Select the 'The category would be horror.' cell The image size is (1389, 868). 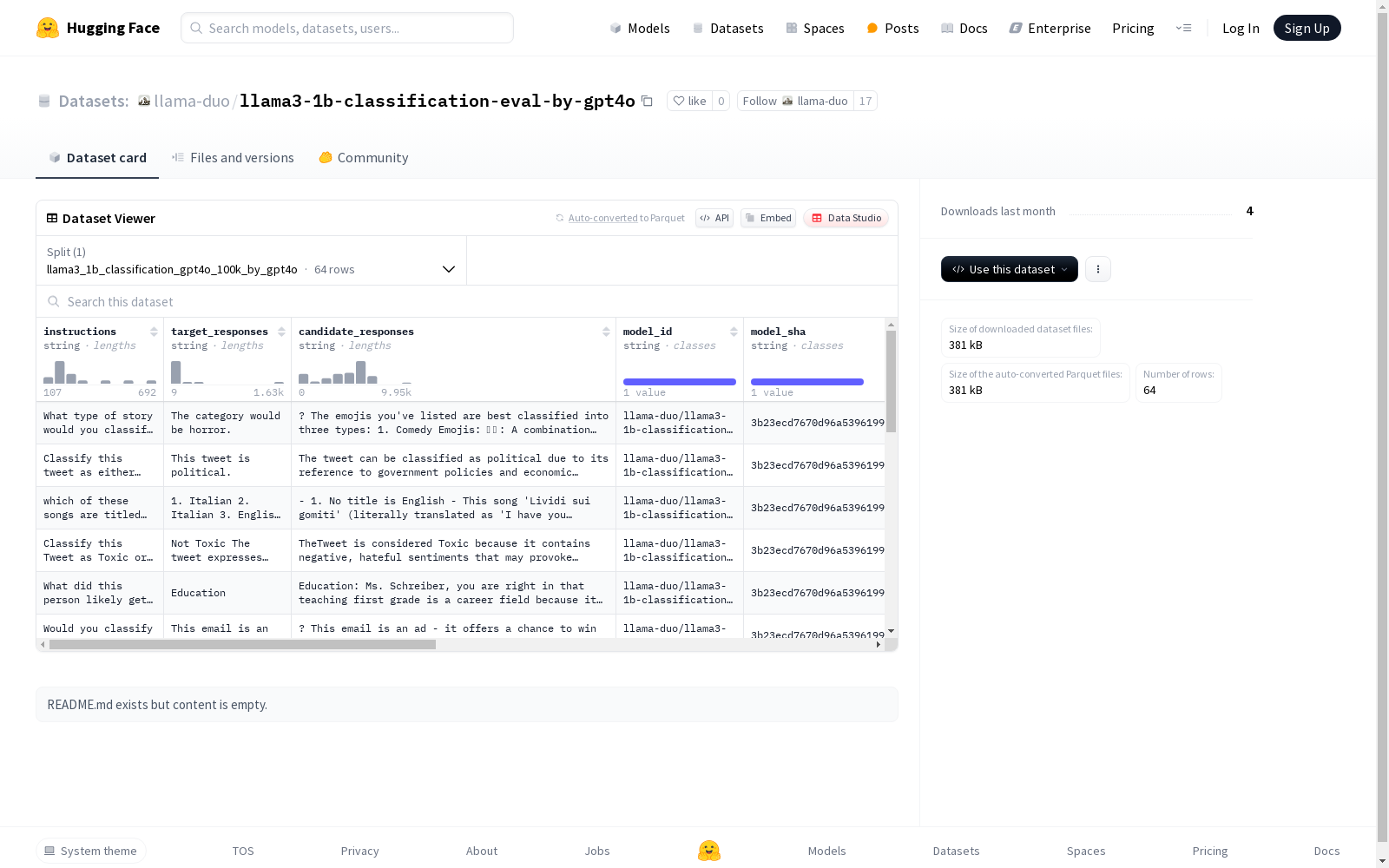[227, 423]
